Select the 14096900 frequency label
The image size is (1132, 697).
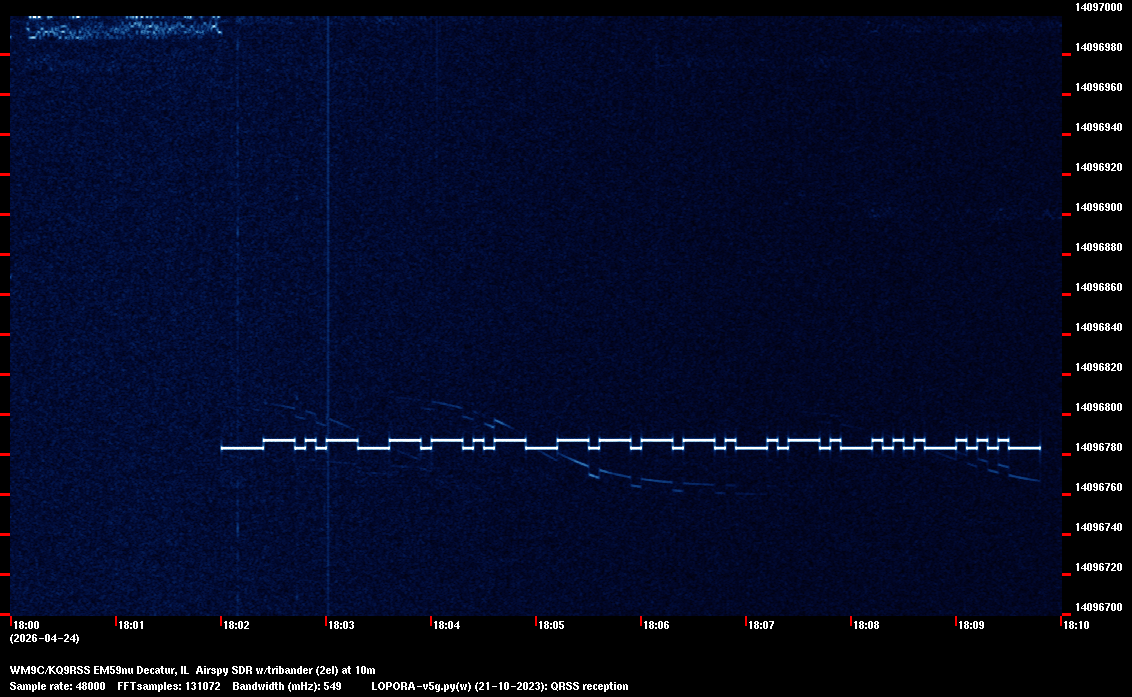1098,207
